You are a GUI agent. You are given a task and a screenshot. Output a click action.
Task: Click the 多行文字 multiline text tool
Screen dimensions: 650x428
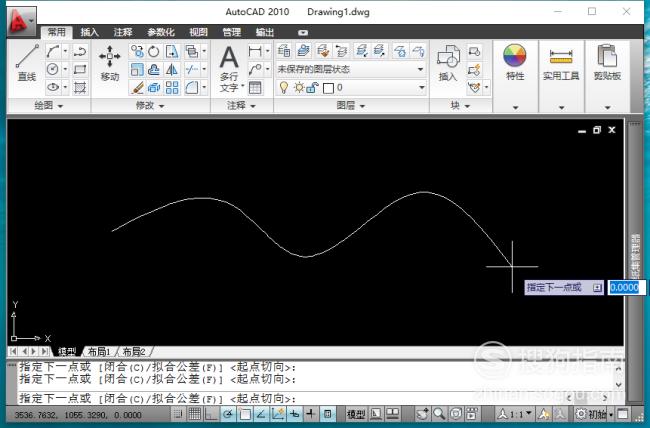229,68
